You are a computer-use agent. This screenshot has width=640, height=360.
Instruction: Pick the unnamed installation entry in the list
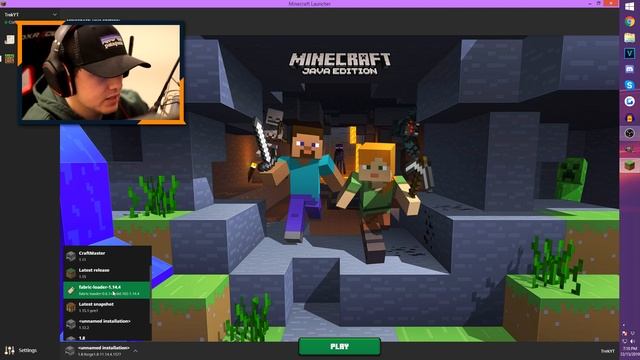click(x=107, y=324)
